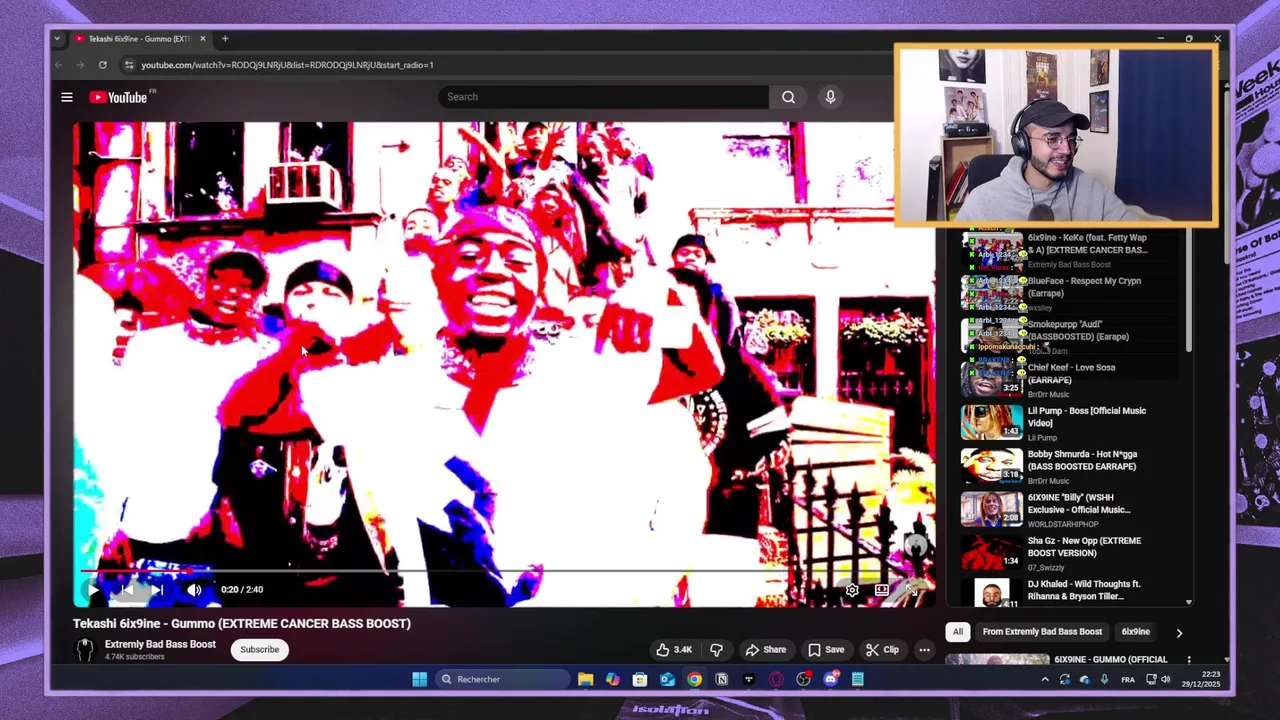The image size is (1280, 720).
Task: Open Chief Keef Love Sosa earrape video
Action: click(x=1071, y=373)
